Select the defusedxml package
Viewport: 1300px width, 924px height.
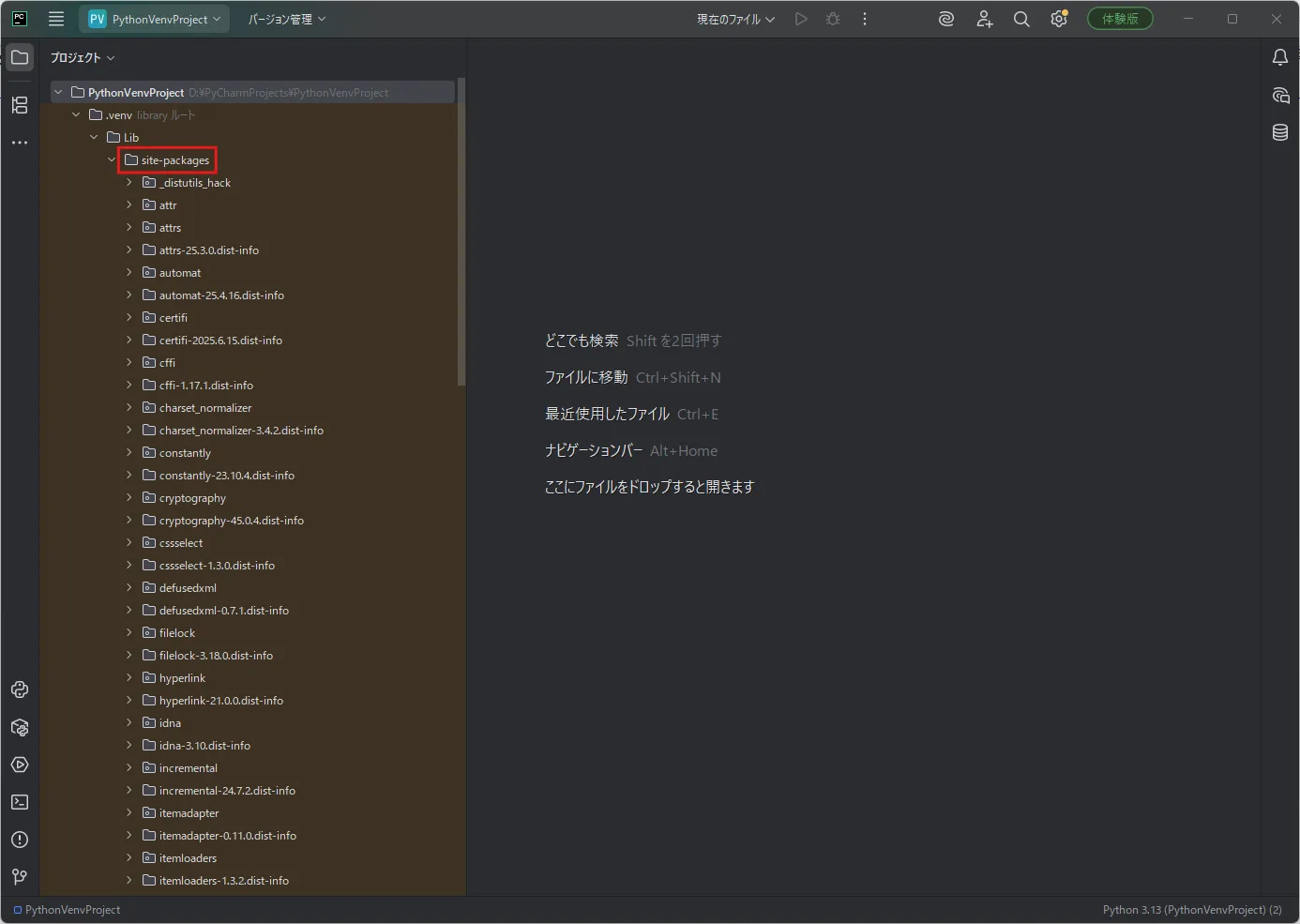[179, 587]
